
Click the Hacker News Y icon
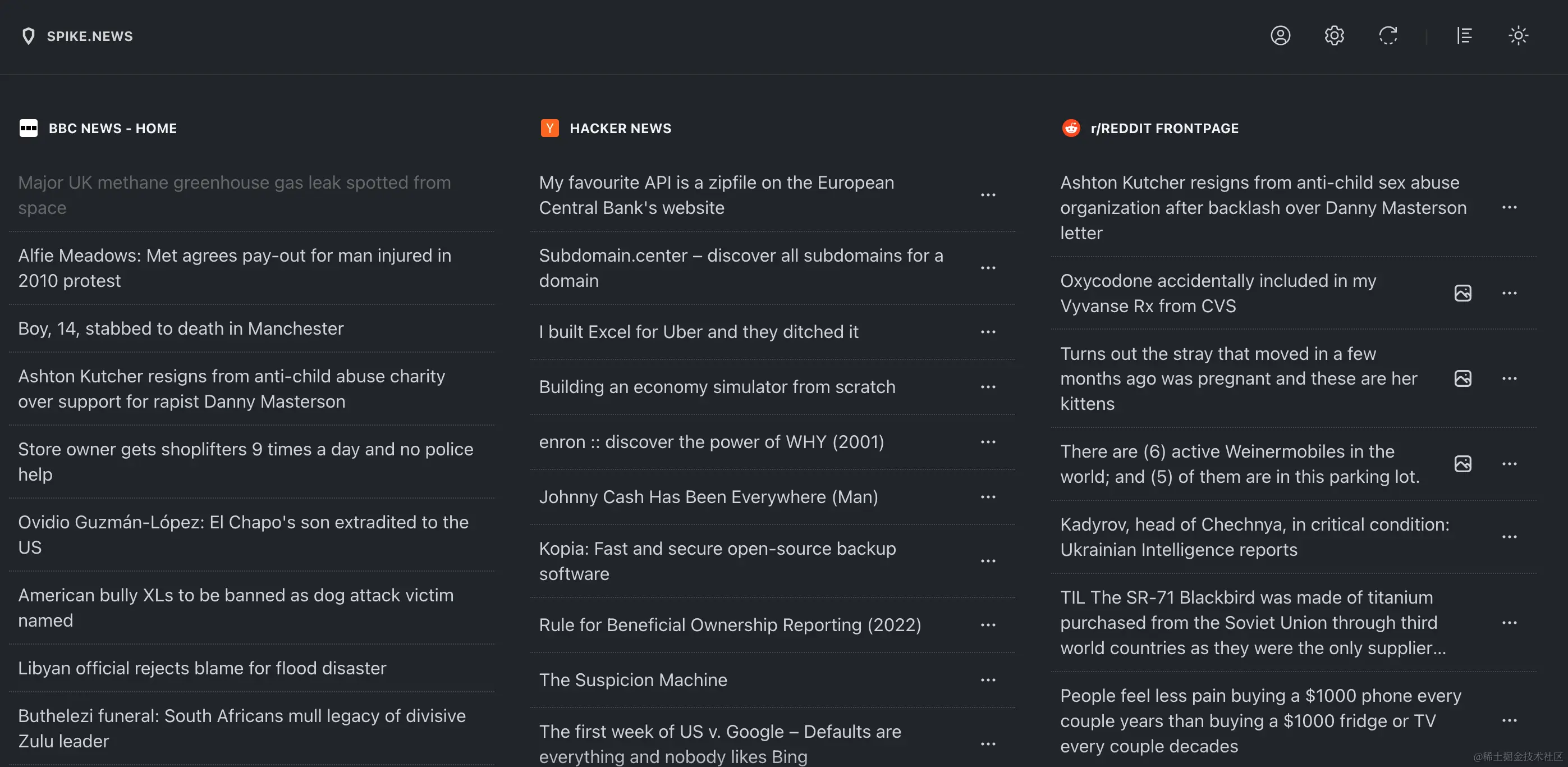pyautogui.click(x=549, y=128)
